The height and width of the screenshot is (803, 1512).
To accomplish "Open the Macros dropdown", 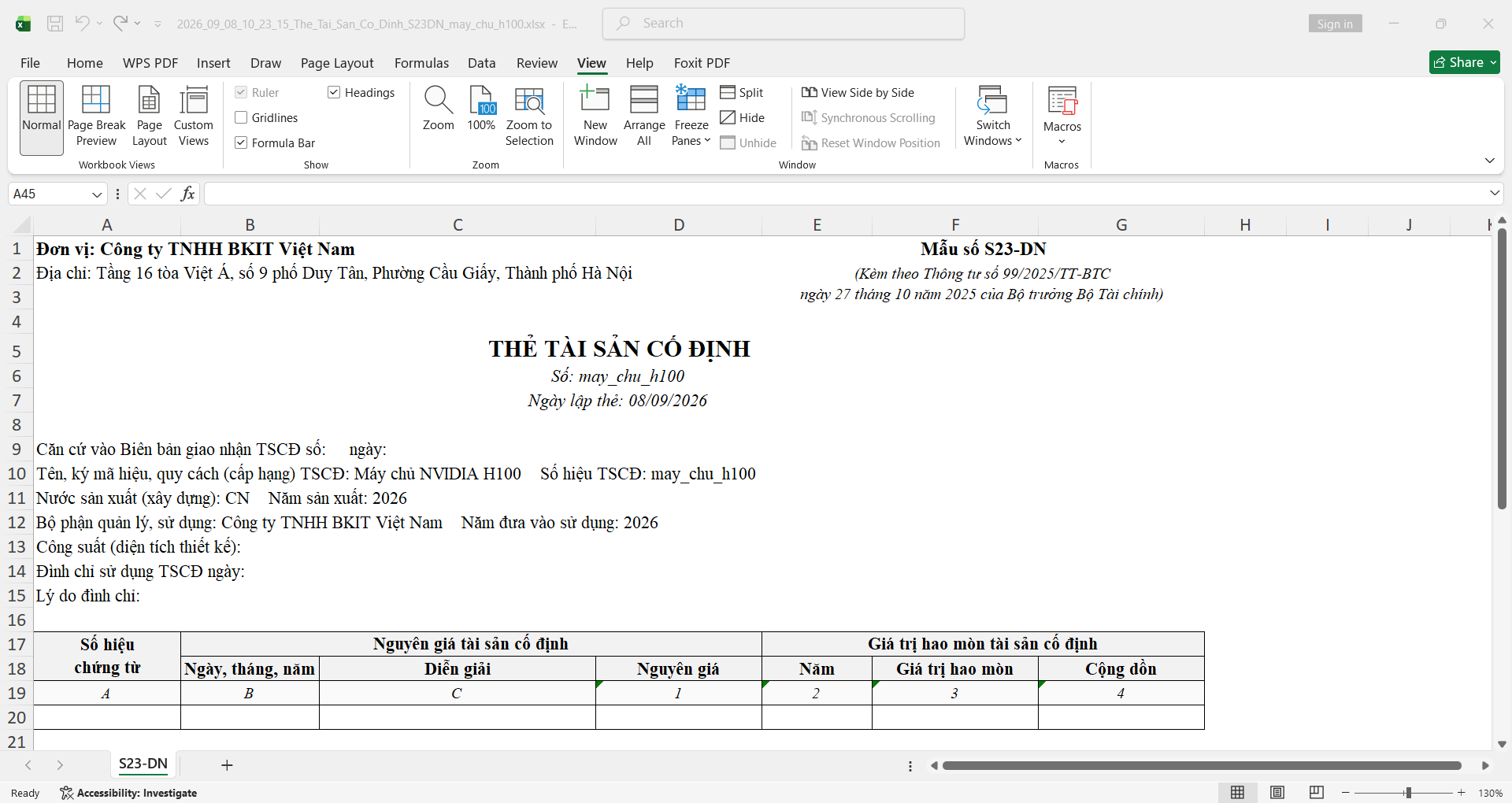I will (1062, 117).
